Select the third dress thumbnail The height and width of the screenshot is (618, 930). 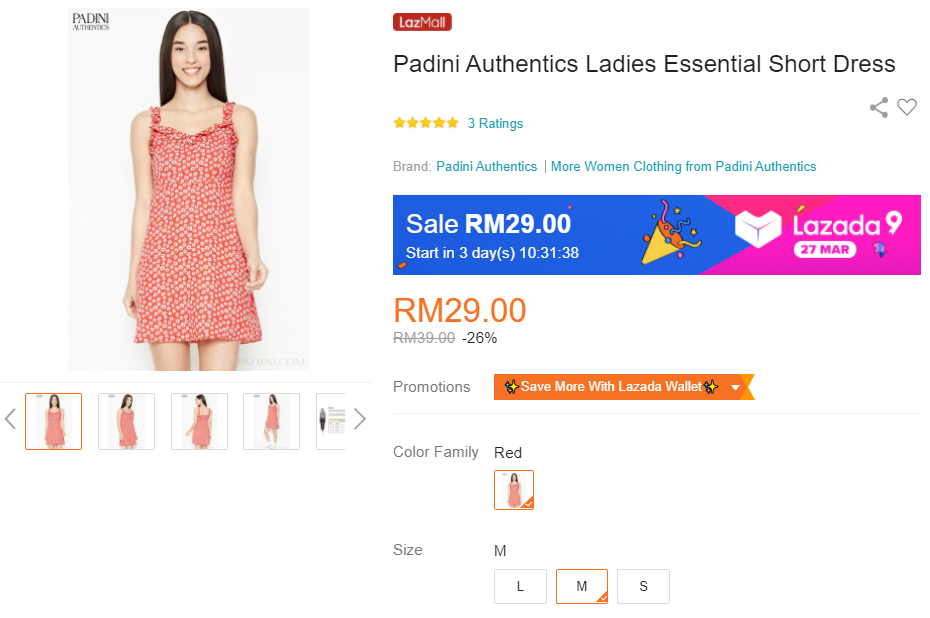[199, 421]
